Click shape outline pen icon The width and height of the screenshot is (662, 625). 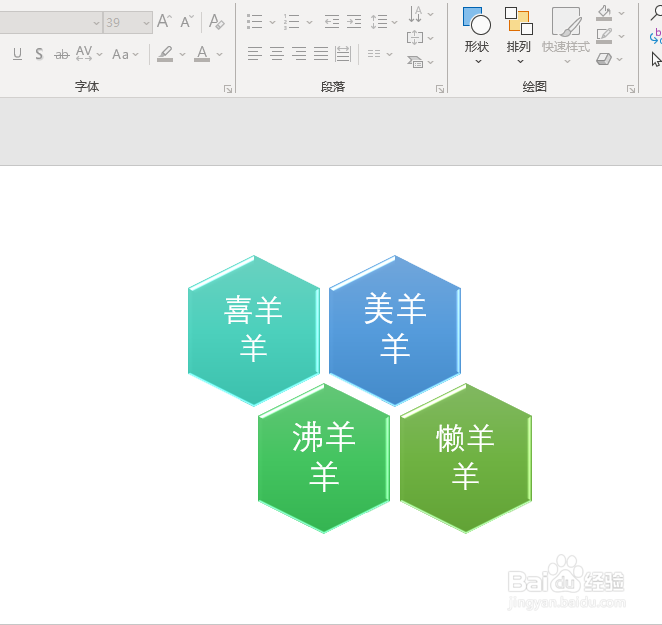[x=604, y=36]
